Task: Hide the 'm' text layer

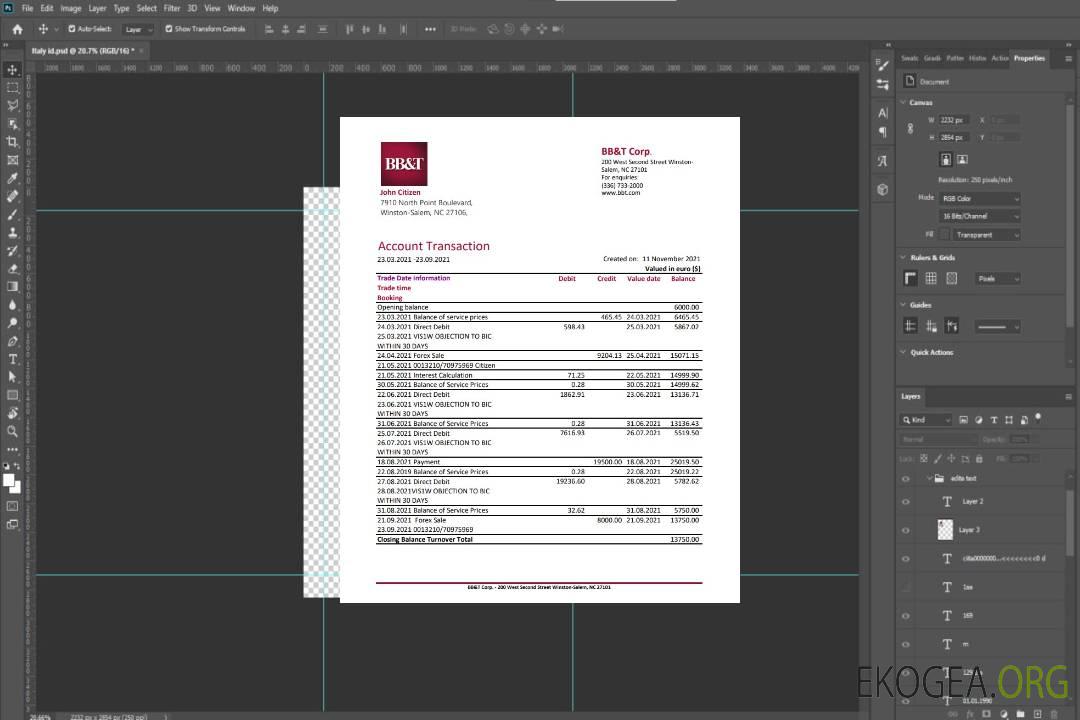Action: 906,645
